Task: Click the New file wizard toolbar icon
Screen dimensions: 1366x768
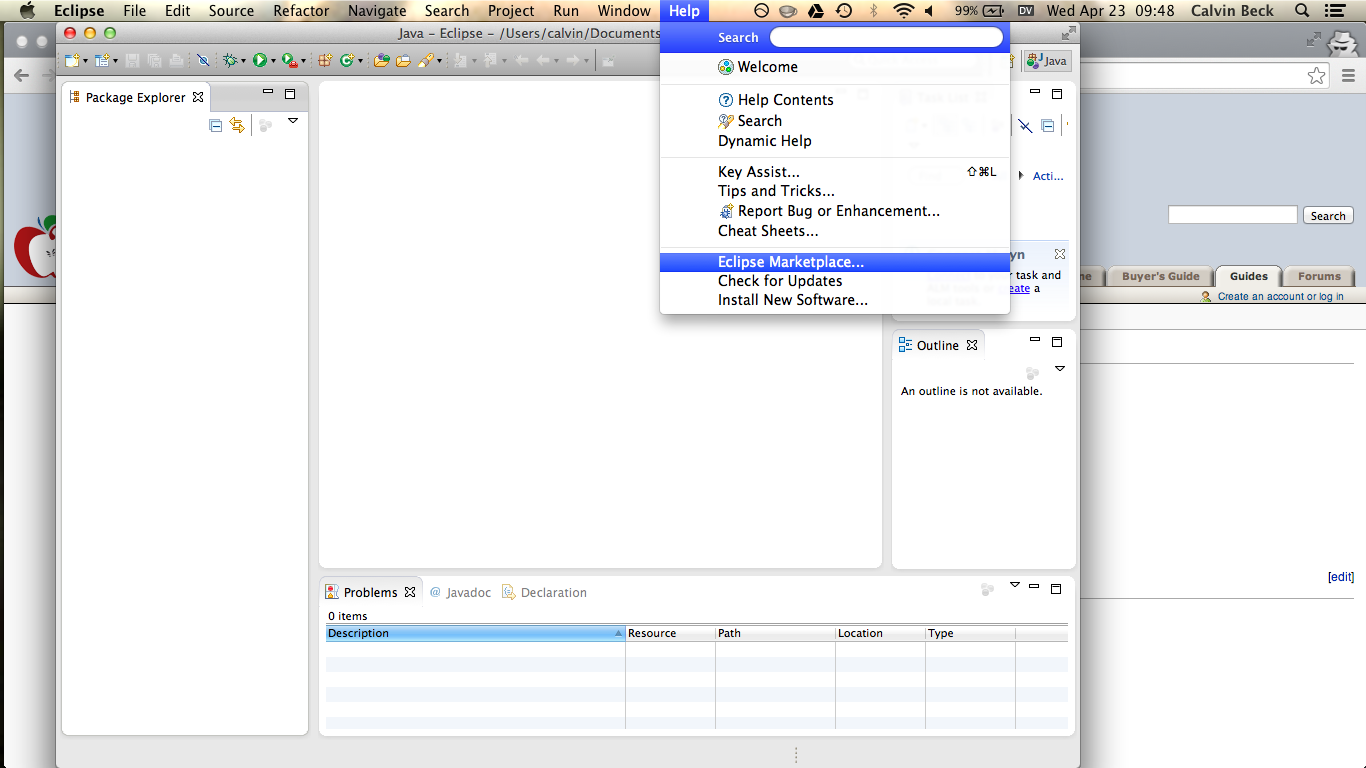Action: pyautogui.click(x=71, y=61)
